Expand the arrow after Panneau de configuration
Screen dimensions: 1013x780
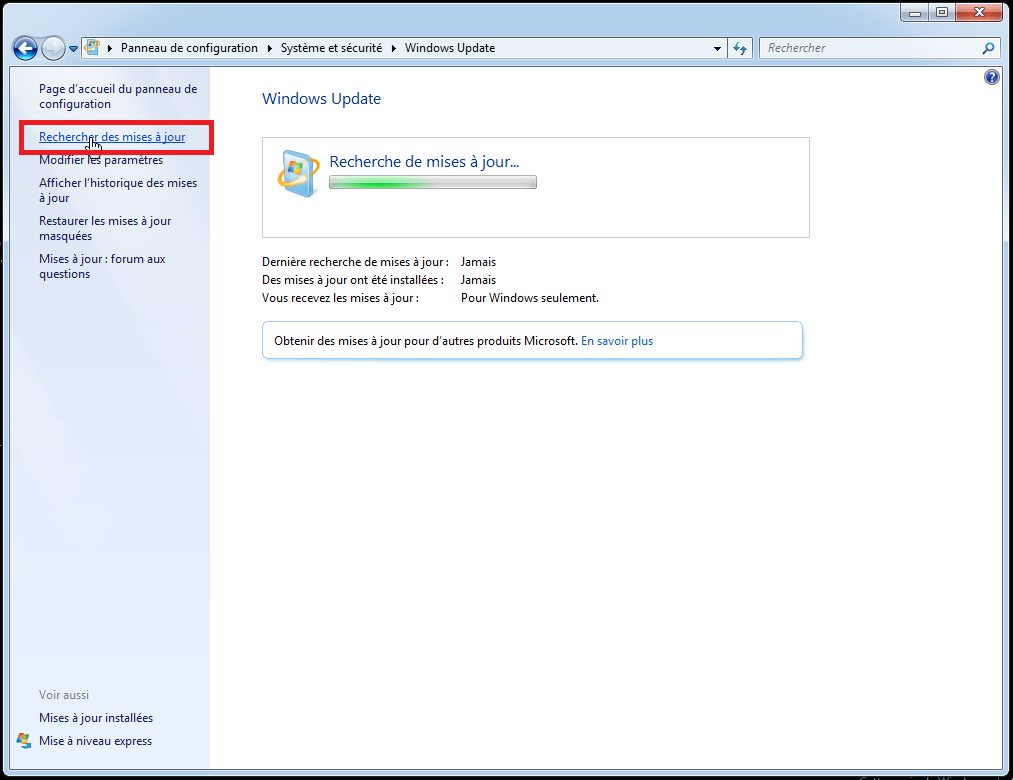point(269,48)
